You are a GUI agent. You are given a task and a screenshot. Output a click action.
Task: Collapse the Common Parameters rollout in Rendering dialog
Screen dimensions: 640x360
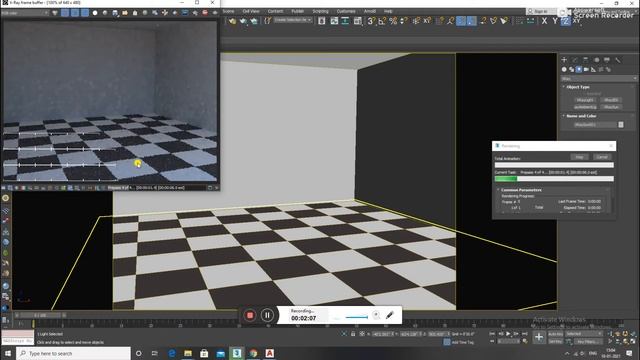[x=521, y=190]
